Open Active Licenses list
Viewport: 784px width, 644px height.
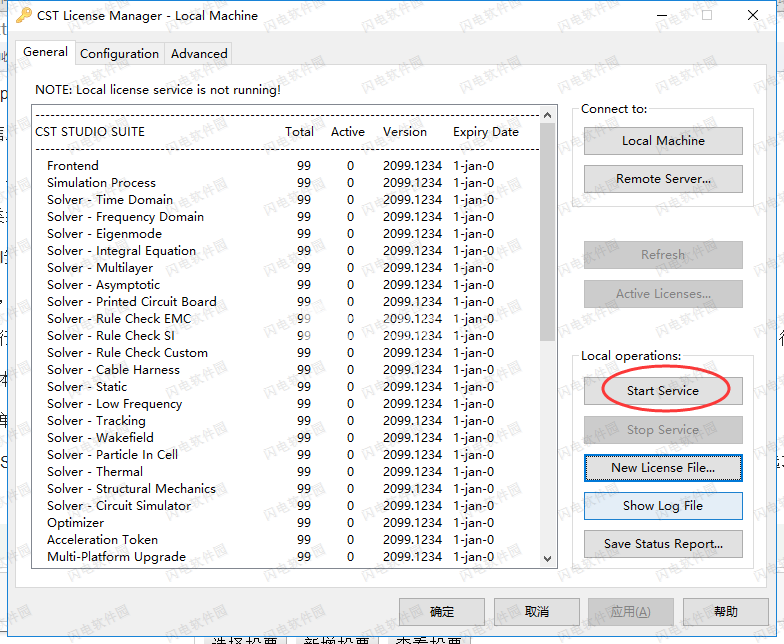point(663,294)
